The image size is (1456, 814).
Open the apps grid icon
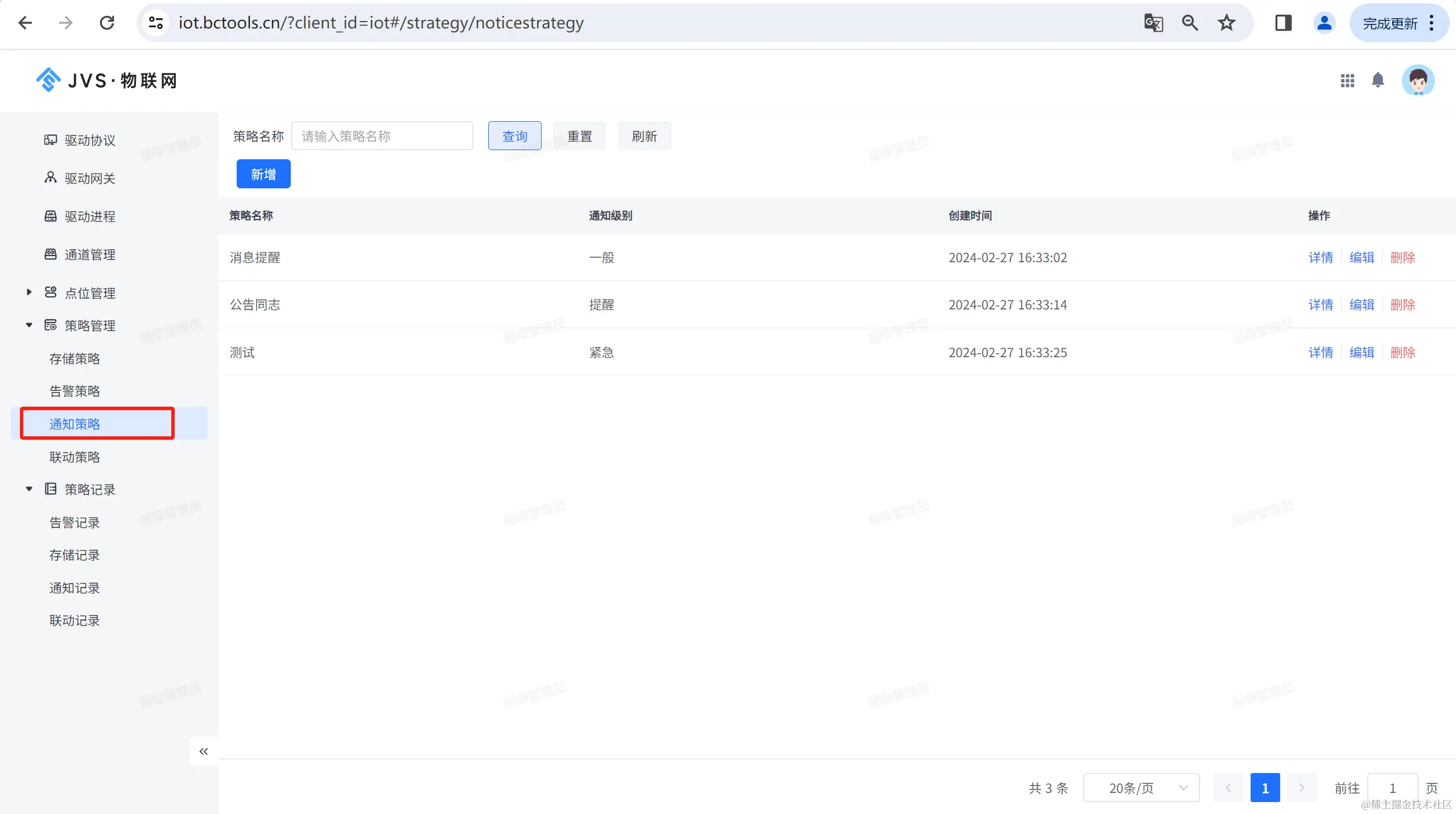(x=1347, y=81)
